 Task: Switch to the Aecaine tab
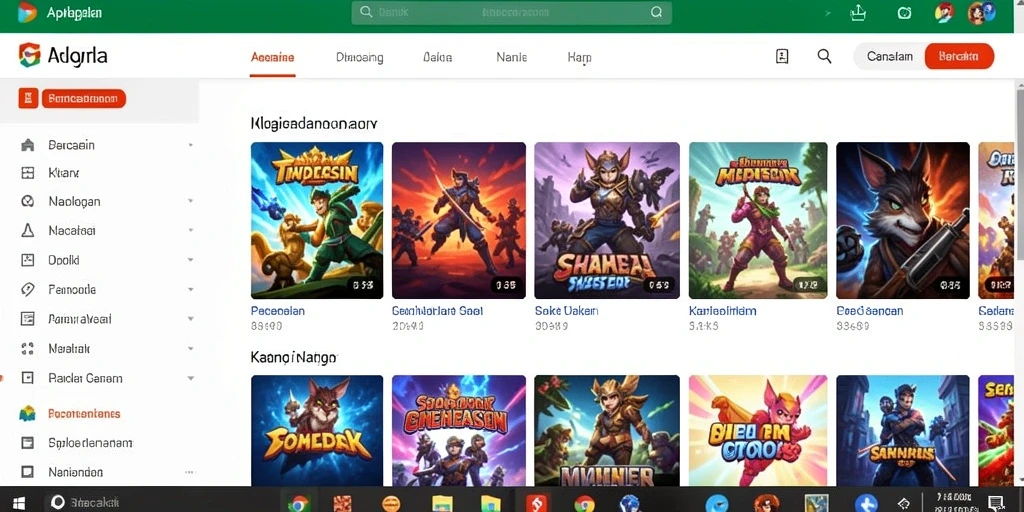click(x=272, y=57)
